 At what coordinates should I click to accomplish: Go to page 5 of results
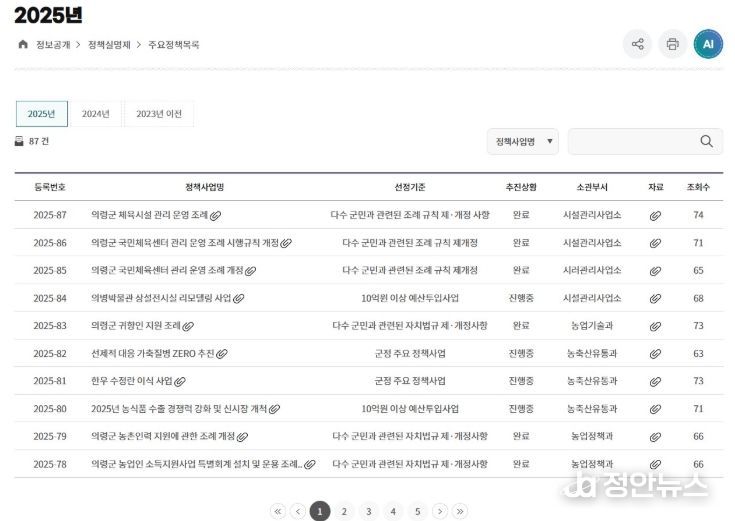[x=417, y=511]
